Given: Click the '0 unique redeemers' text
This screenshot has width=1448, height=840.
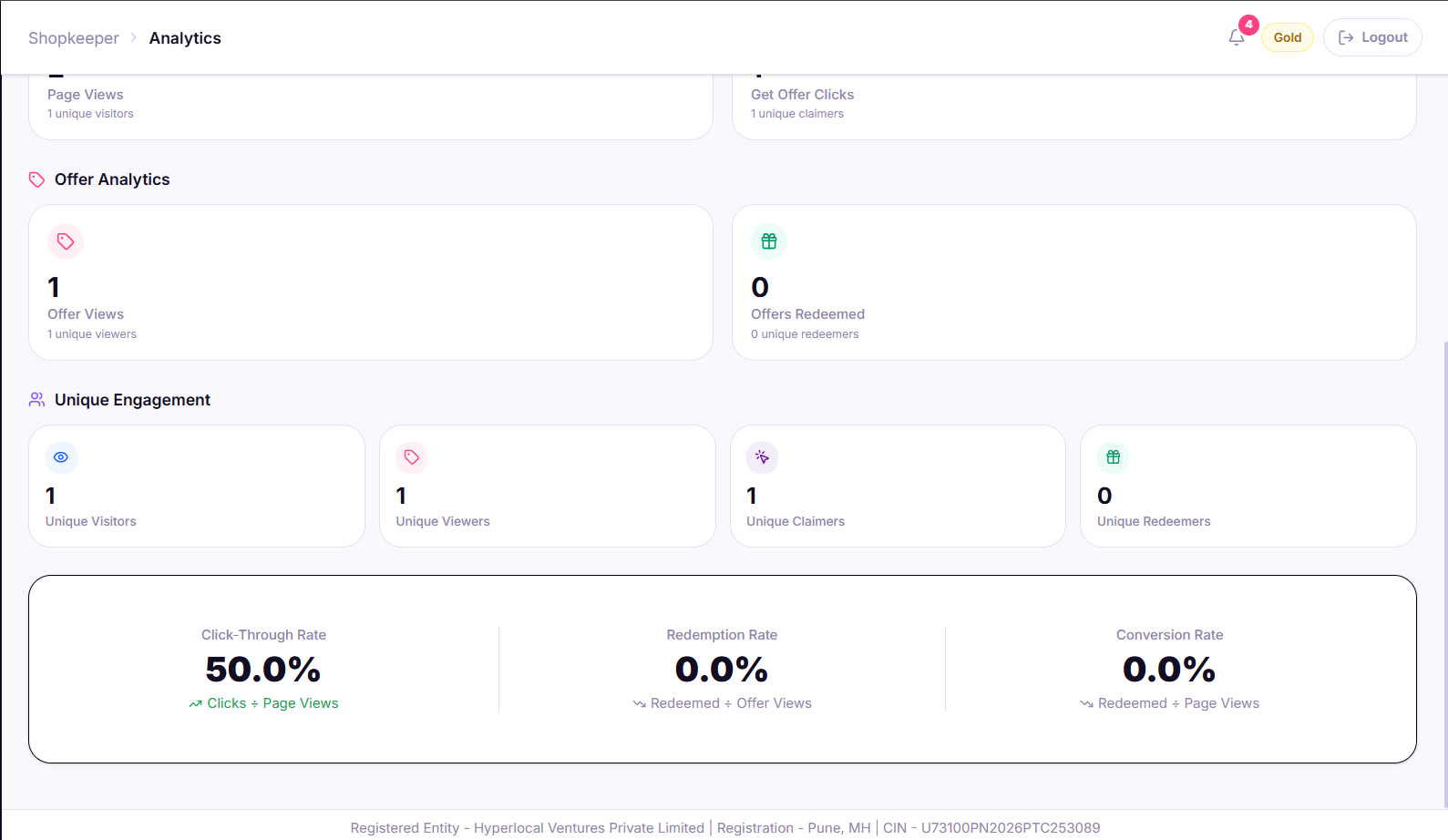Looking at the screenshot, I should [x=805, y=334].
